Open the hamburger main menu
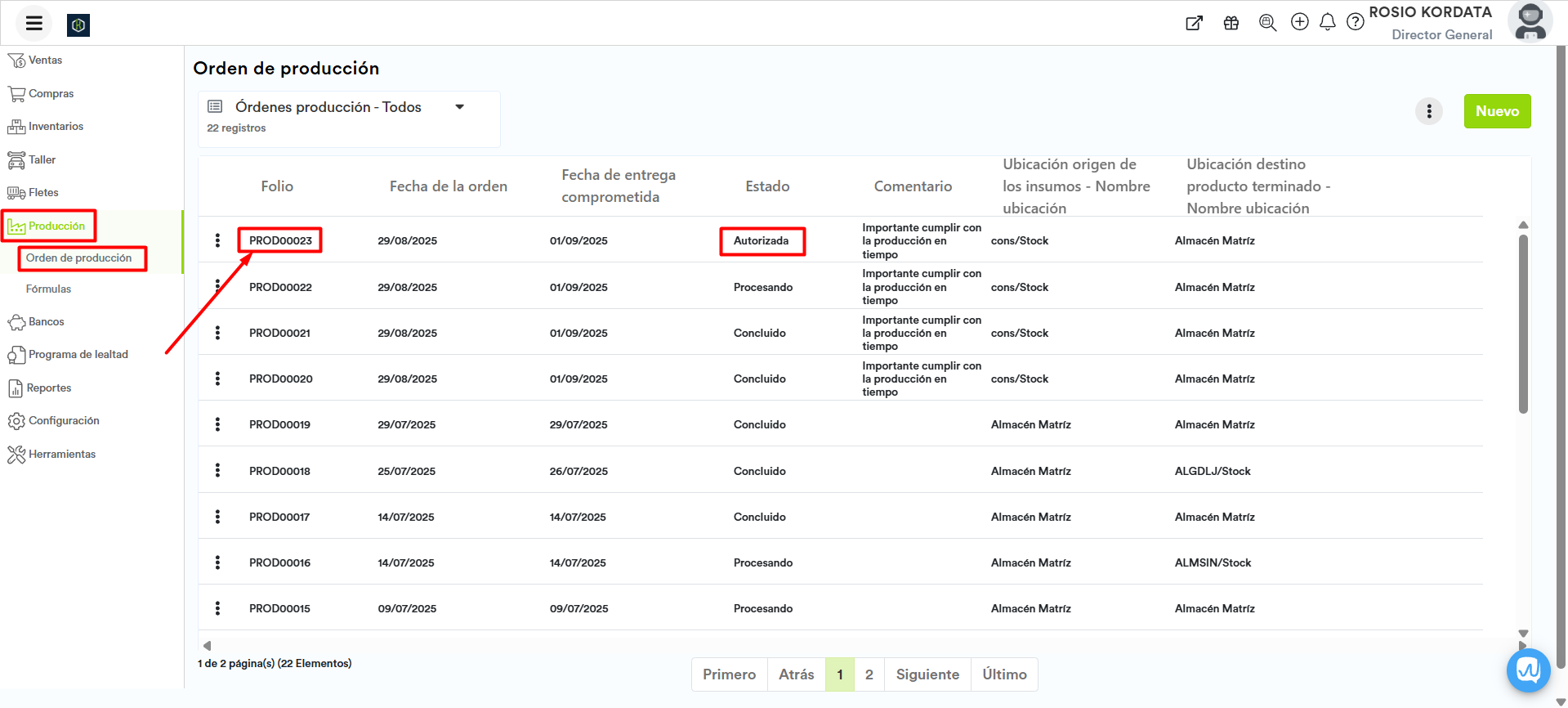Image resolution: width=1568 pixels, height=708 pixels. click(x=34, y=24)
